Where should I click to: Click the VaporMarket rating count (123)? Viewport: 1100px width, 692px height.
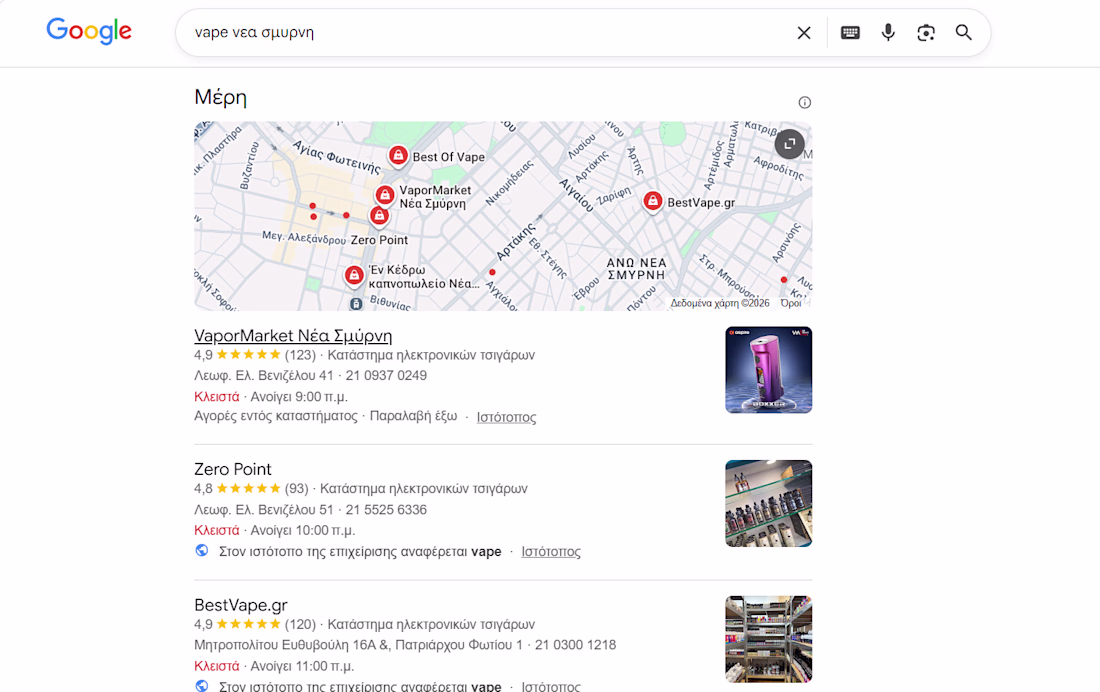pos(300,355)
